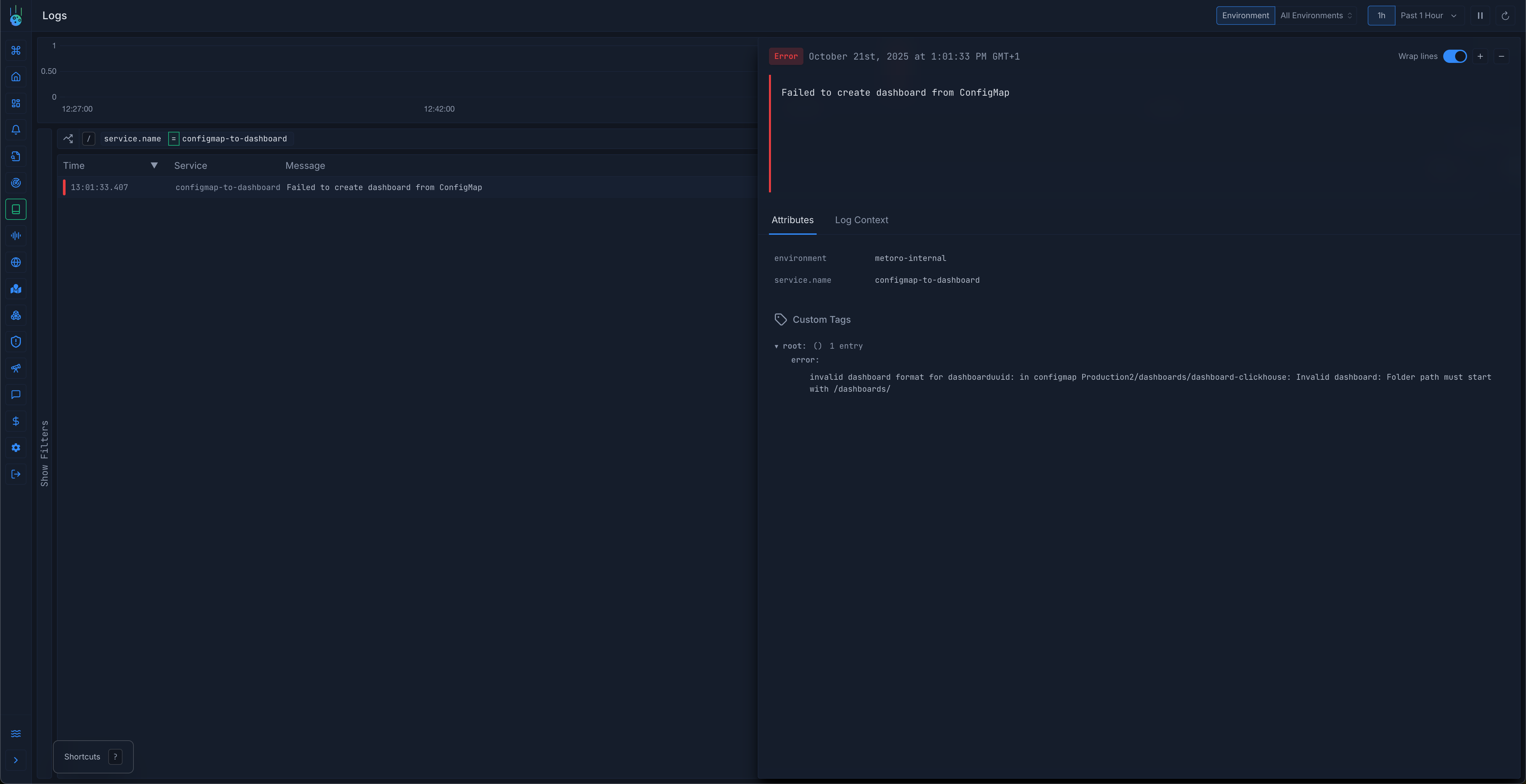1526x784 pixels.
Task: Click Show Filters vertical label
Action: [x=44, y=453]
